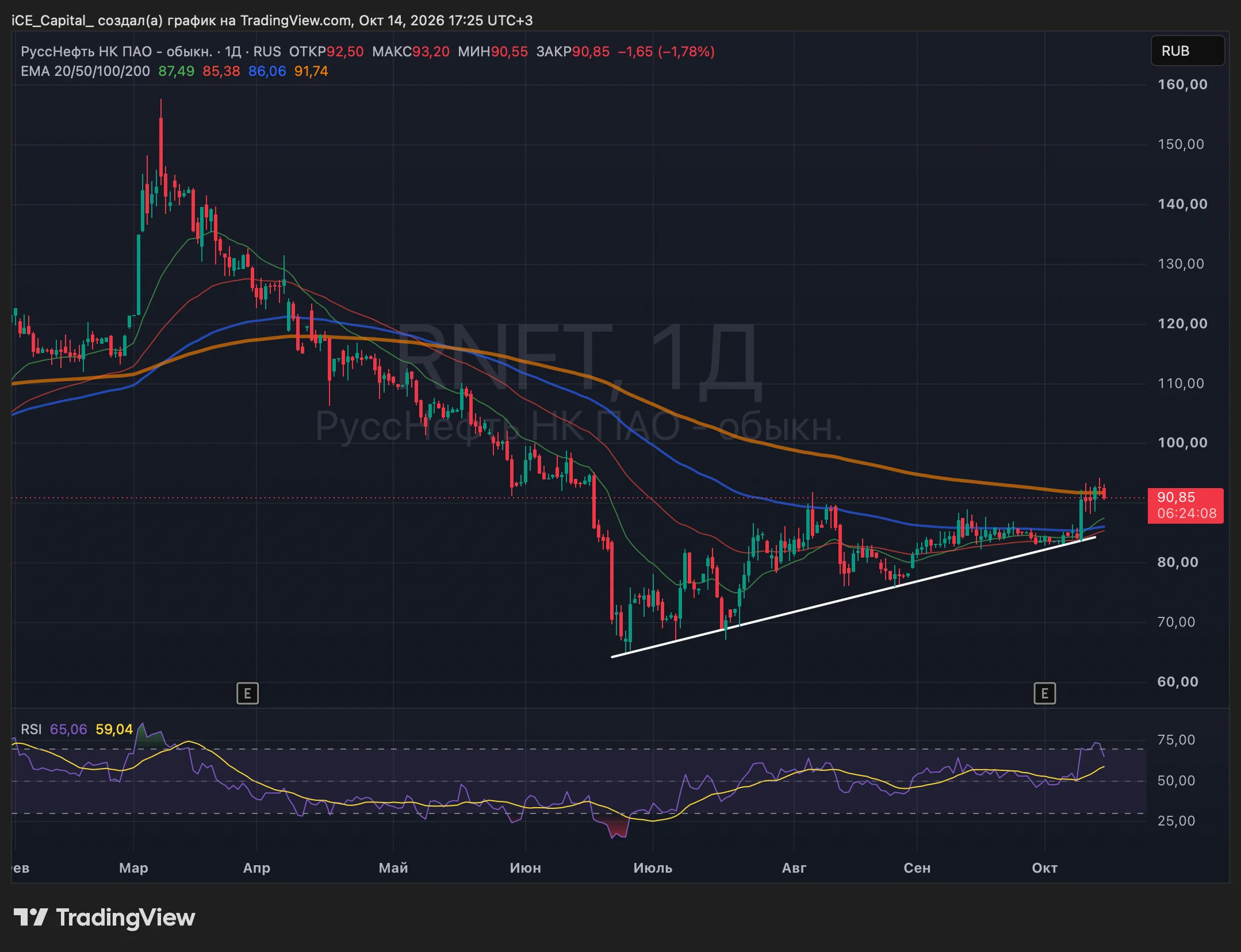Click the RSI indicator legend label
This screenshot has width=1241, height=952.
coord(31,730)
